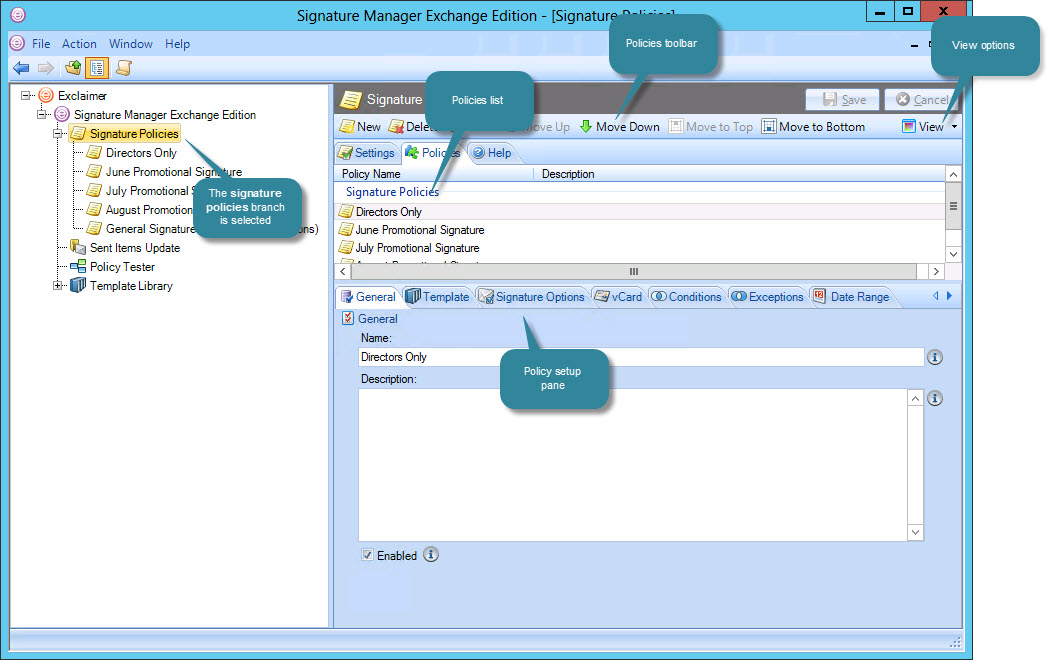
Task: Open the View options dropdown
Action: pyautogui.click(x=930, y=126)
